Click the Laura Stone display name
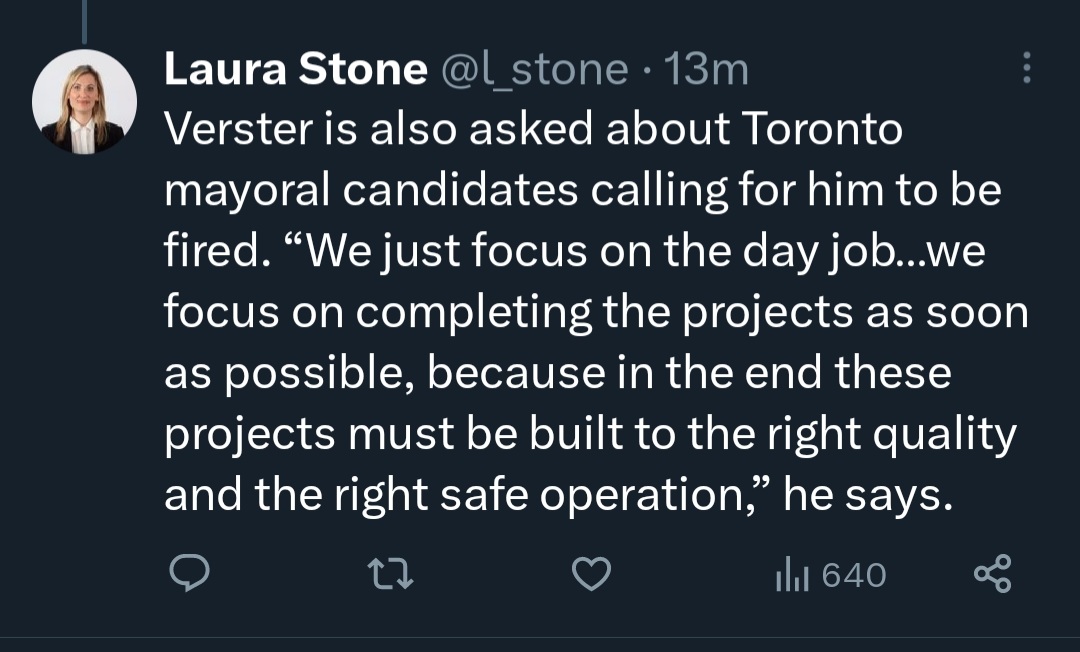The image size is (1080, 652). point(294,69)
